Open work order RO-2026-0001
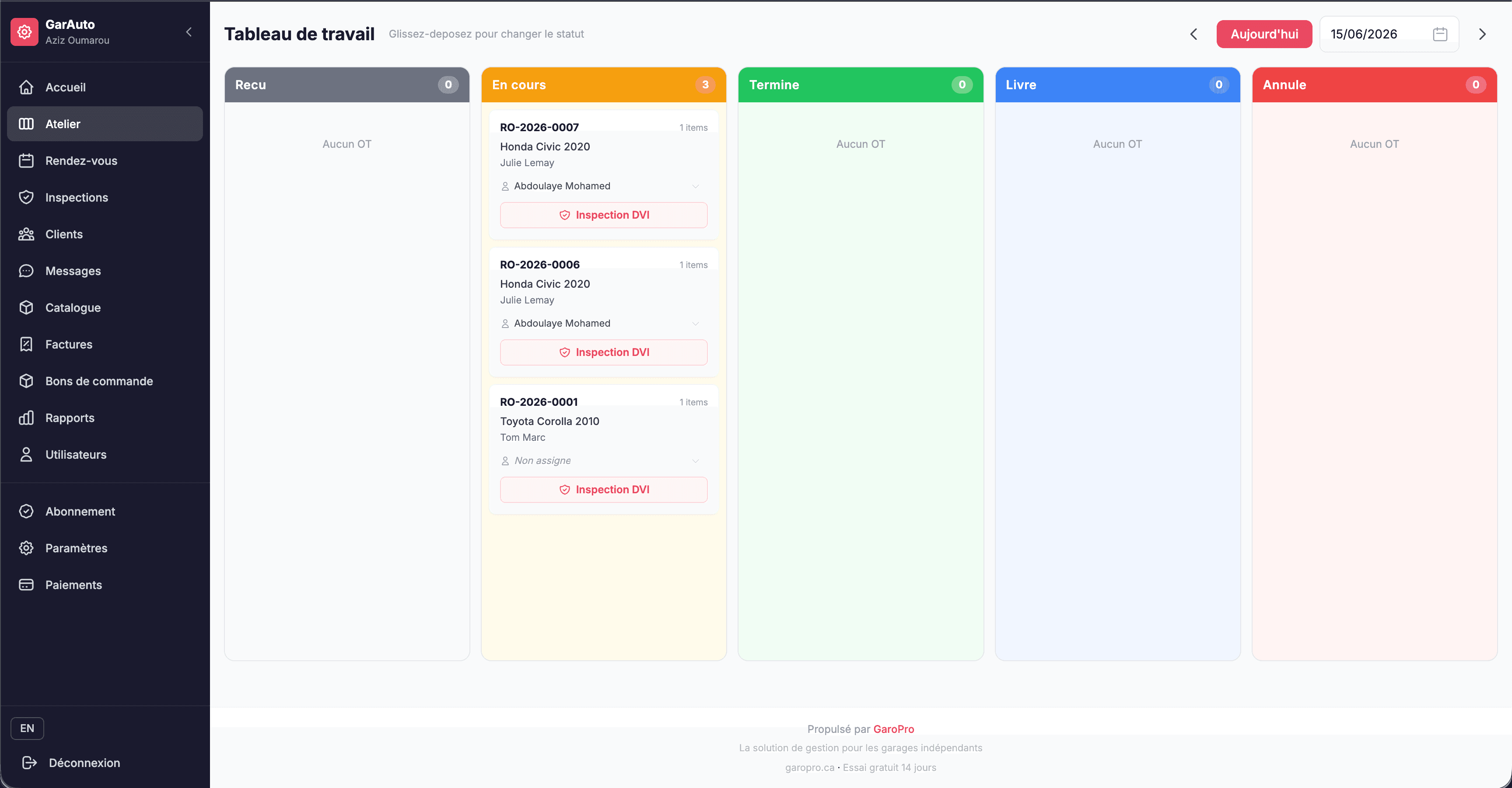 click(x=539, y=402)
